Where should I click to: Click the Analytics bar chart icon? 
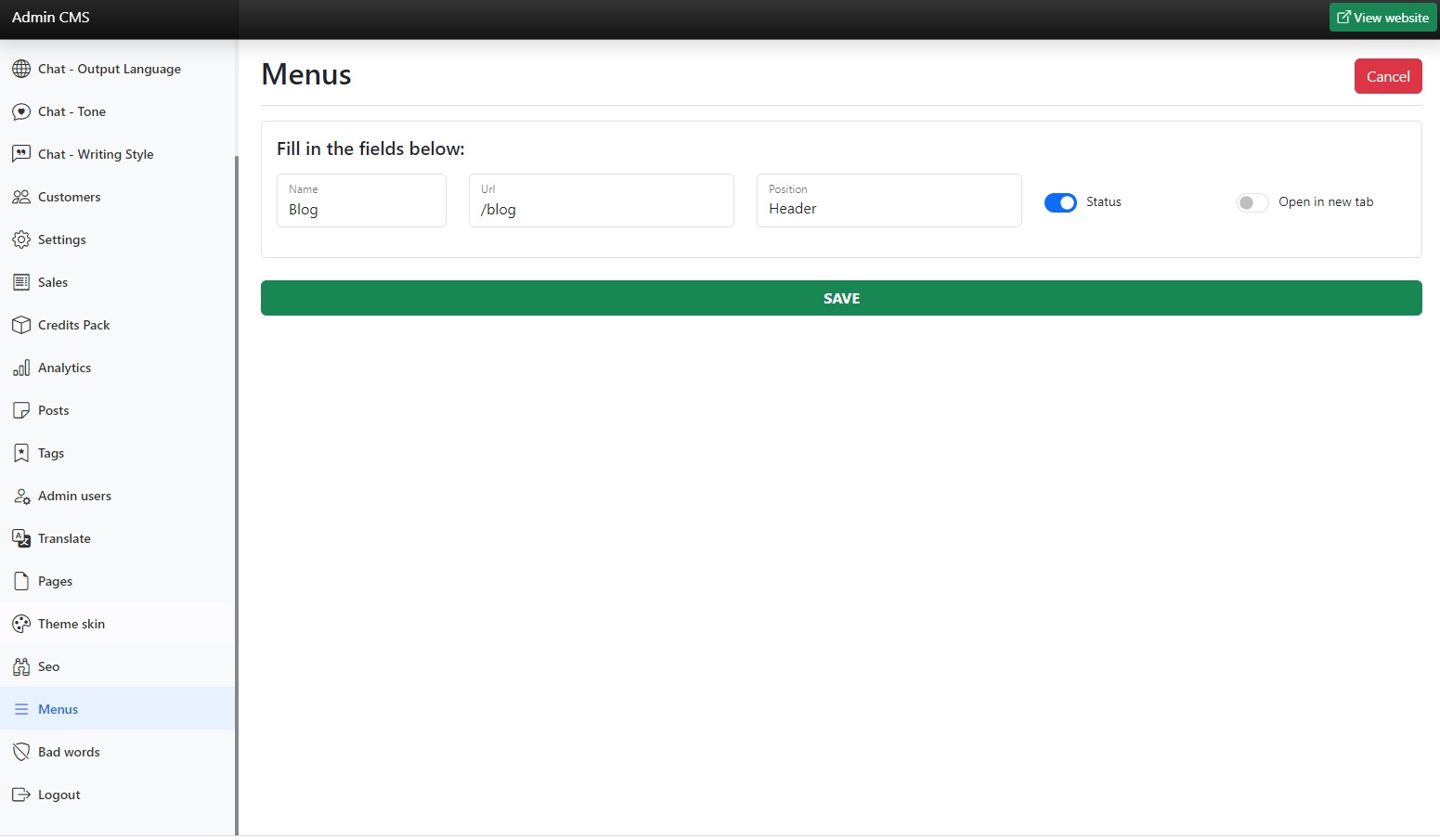pos(21,368)
